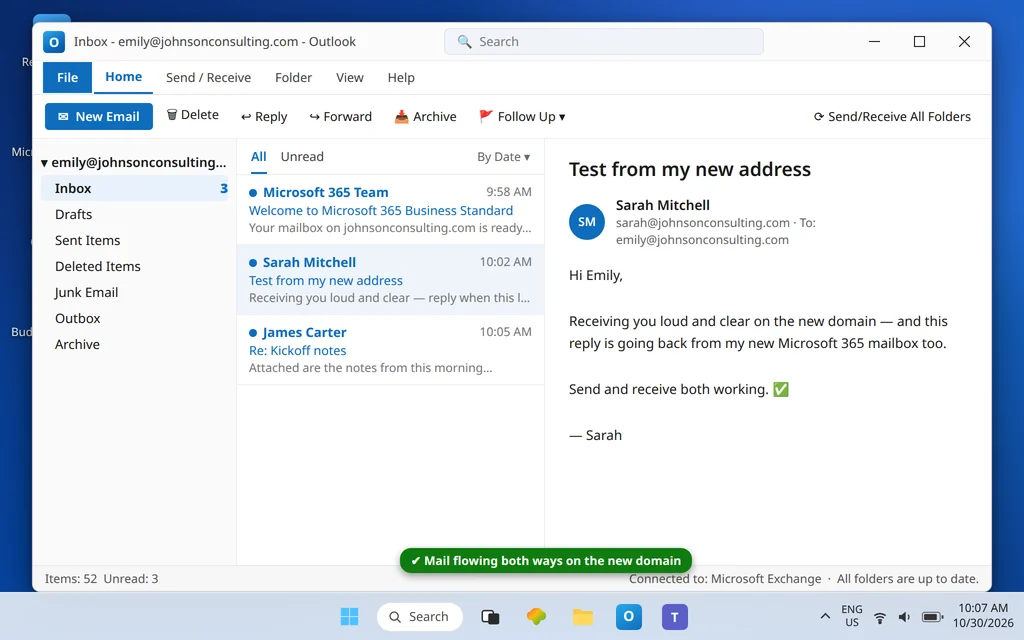Open the Deleted Items folder

(135, 266)
